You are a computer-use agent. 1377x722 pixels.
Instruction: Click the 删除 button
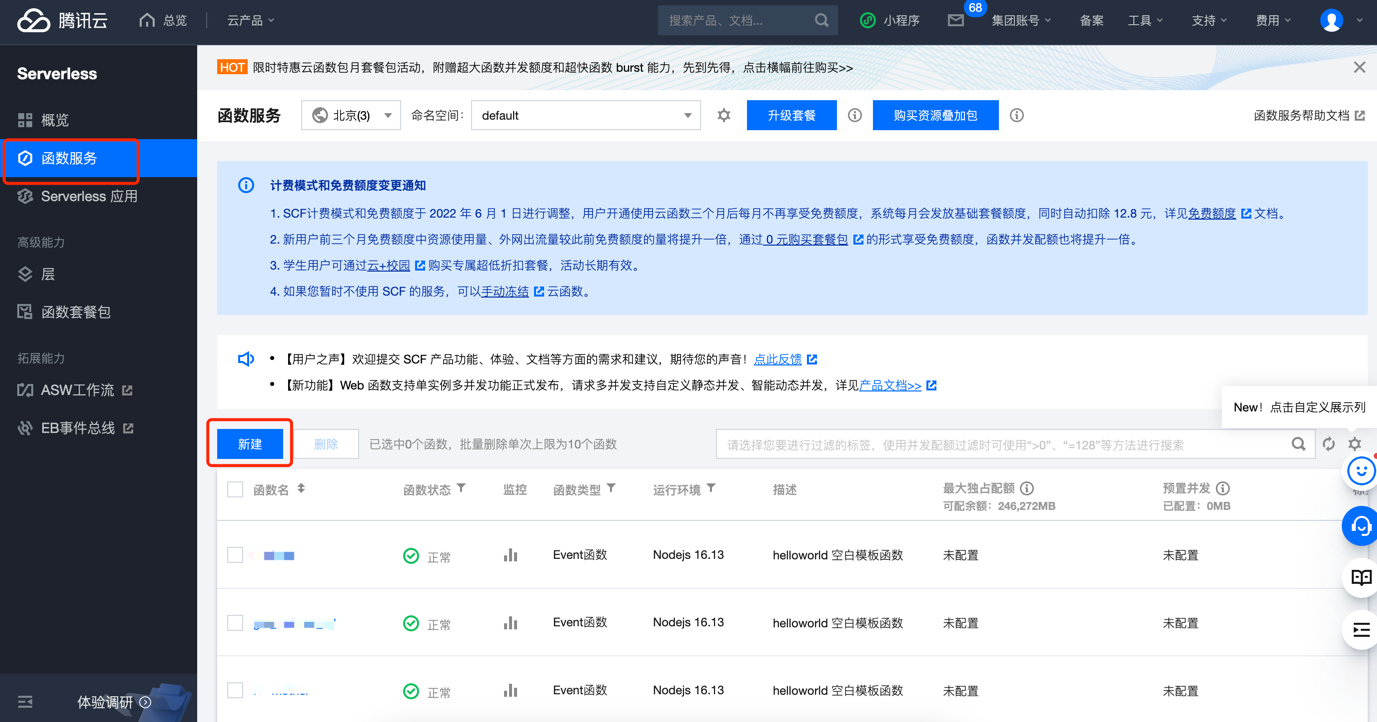[326, 444]
